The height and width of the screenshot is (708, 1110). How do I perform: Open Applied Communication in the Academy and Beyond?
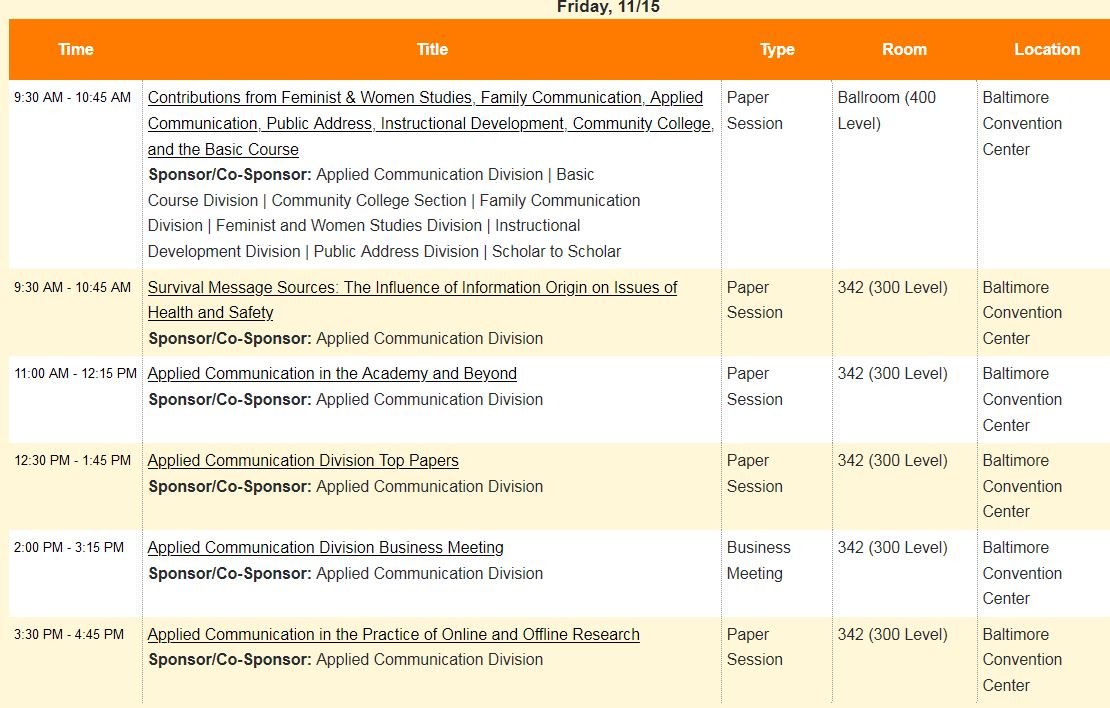coord(332,373)
